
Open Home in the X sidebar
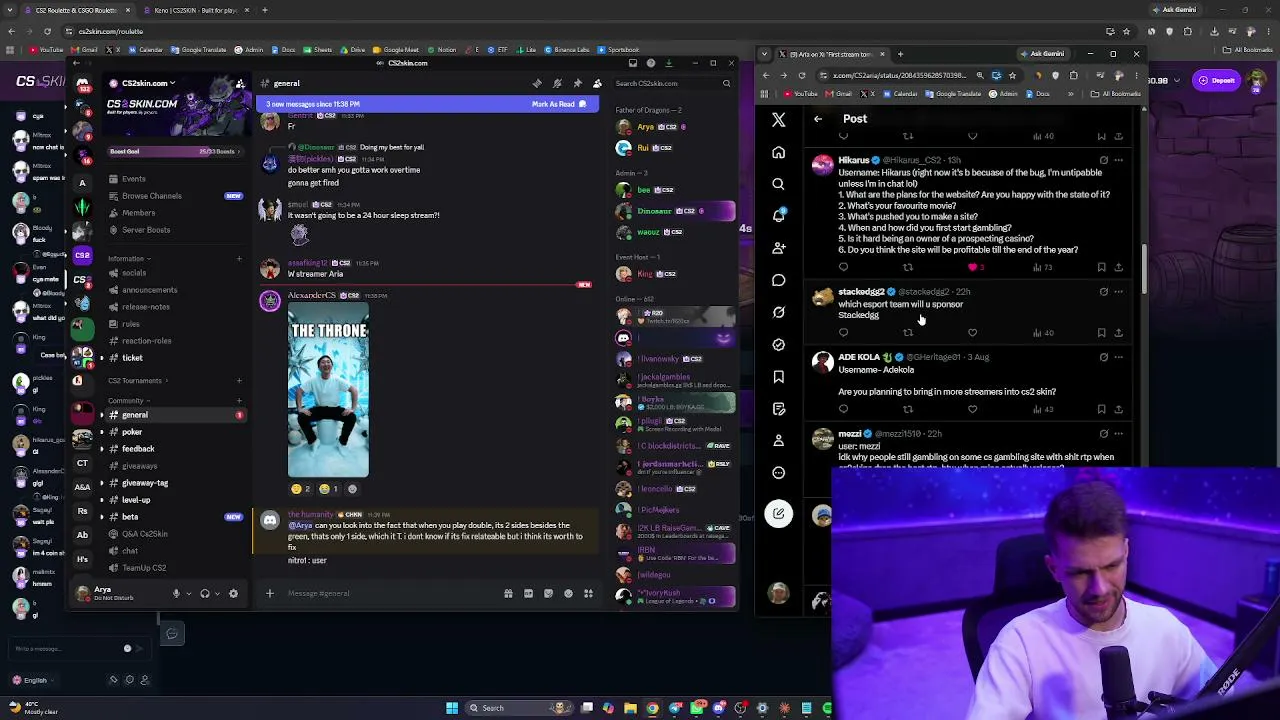(778, 152)
